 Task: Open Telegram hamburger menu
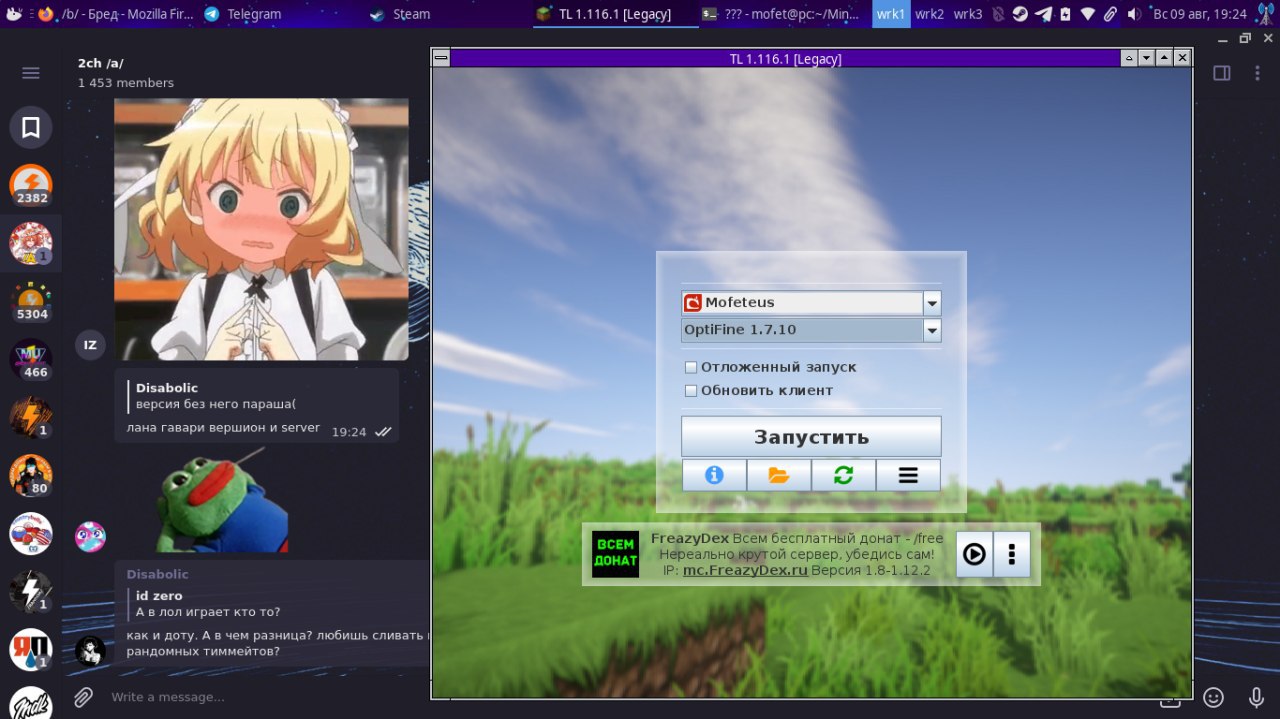coord(31,73)
